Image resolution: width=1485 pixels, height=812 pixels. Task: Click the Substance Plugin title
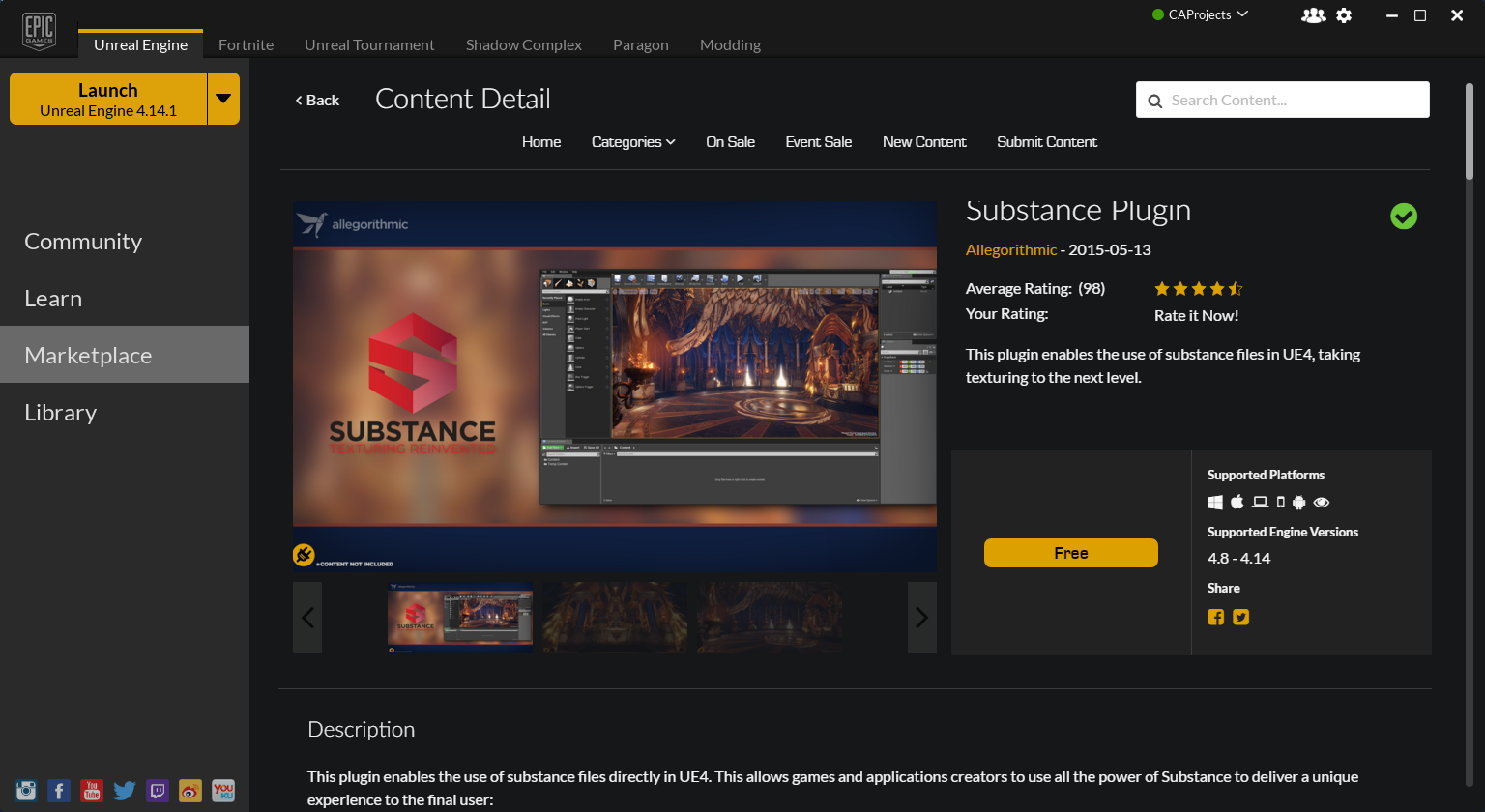pos(1078,211)
